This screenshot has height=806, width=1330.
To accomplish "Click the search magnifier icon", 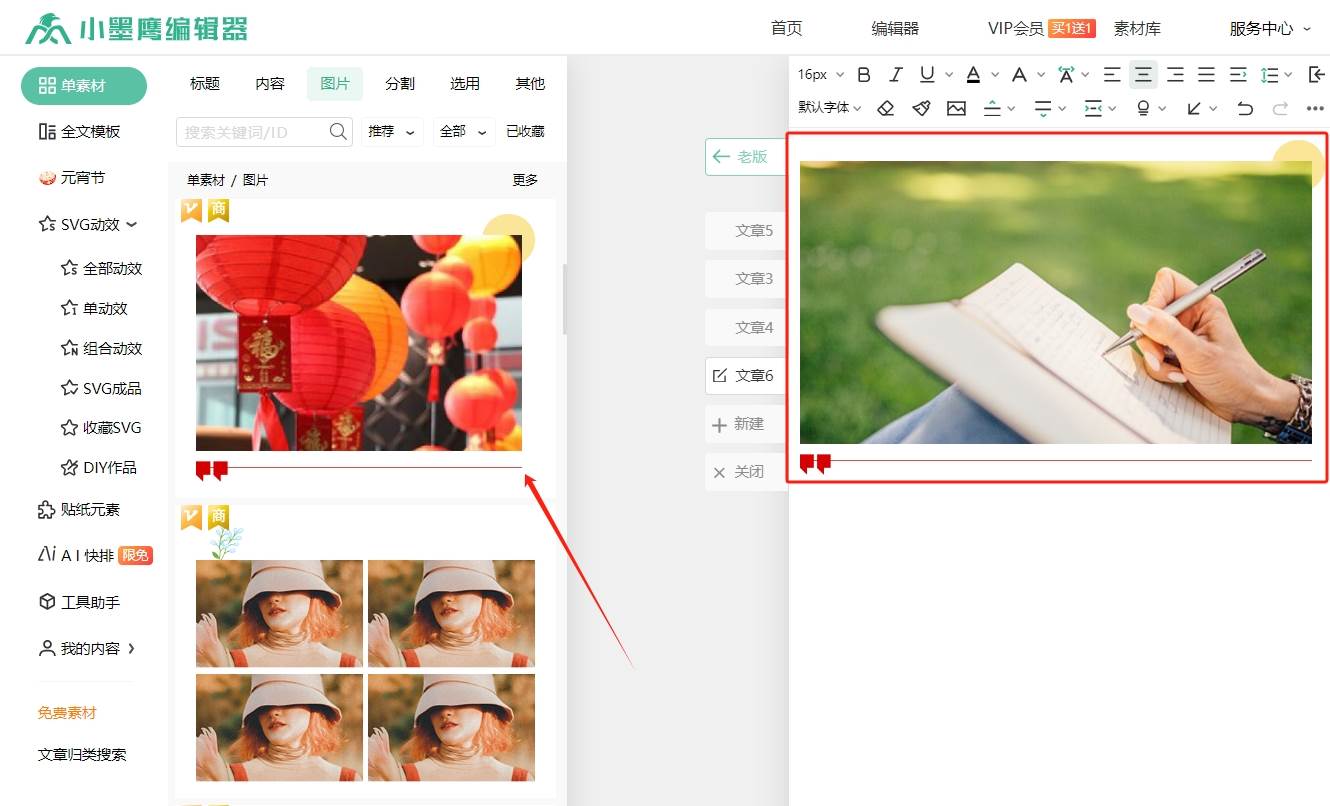I will 338,131.
